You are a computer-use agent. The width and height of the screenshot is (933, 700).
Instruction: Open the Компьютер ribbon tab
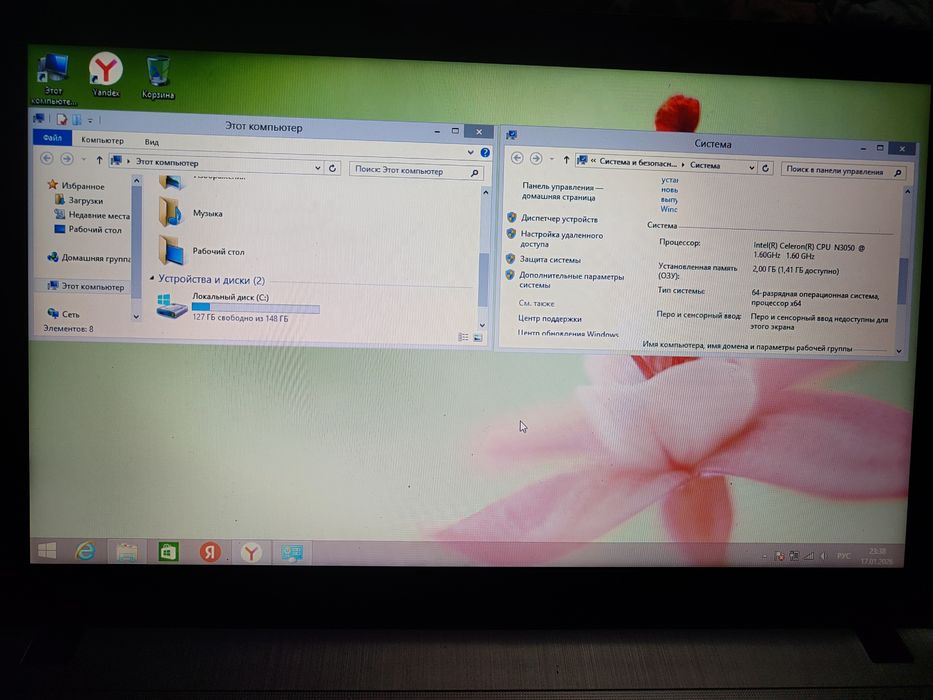click(102, 140)
